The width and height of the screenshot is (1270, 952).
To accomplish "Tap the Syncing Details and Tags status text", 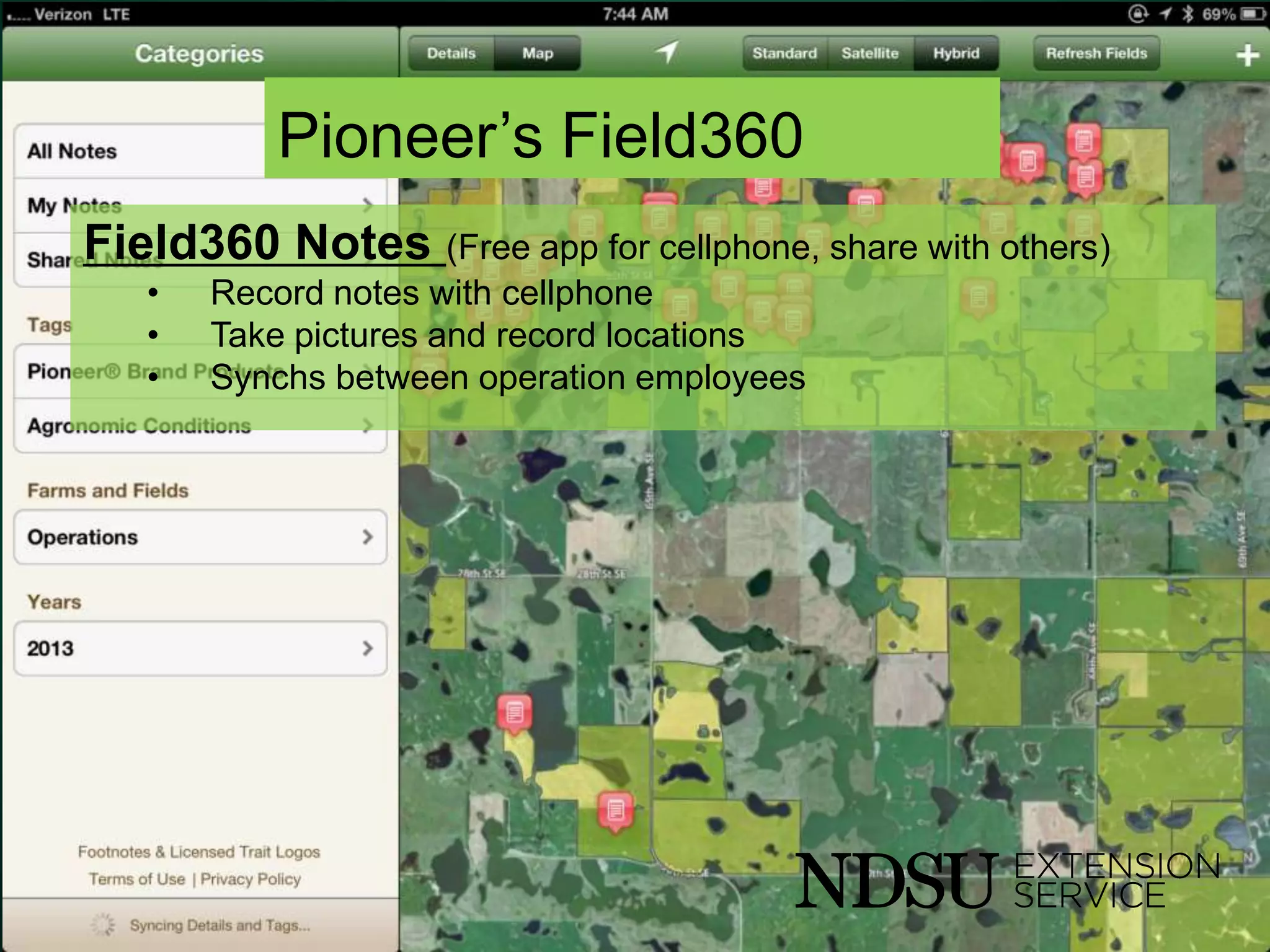I will click(x=220, y=925).
